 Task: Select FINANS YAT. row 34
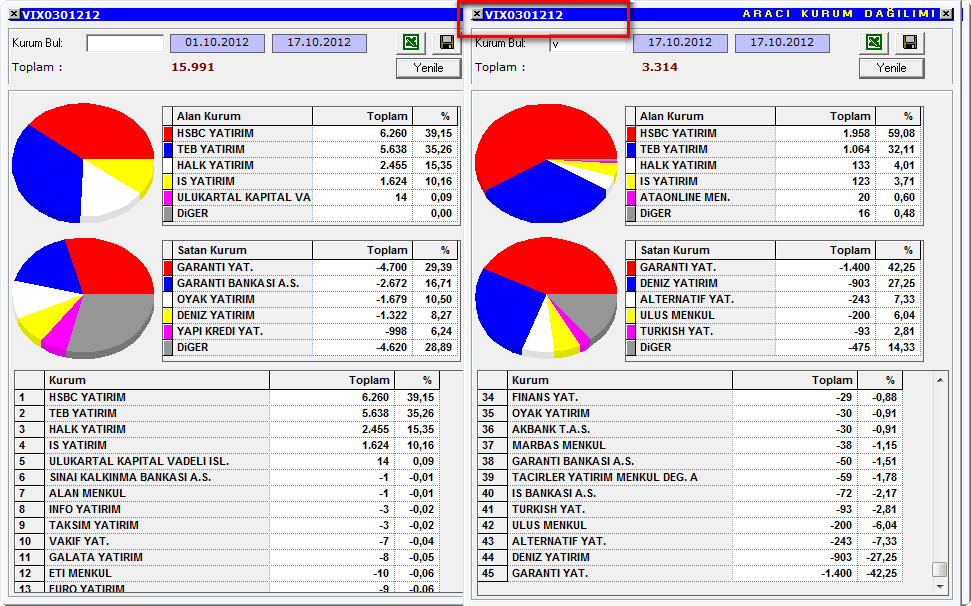(x=690, y=397)
